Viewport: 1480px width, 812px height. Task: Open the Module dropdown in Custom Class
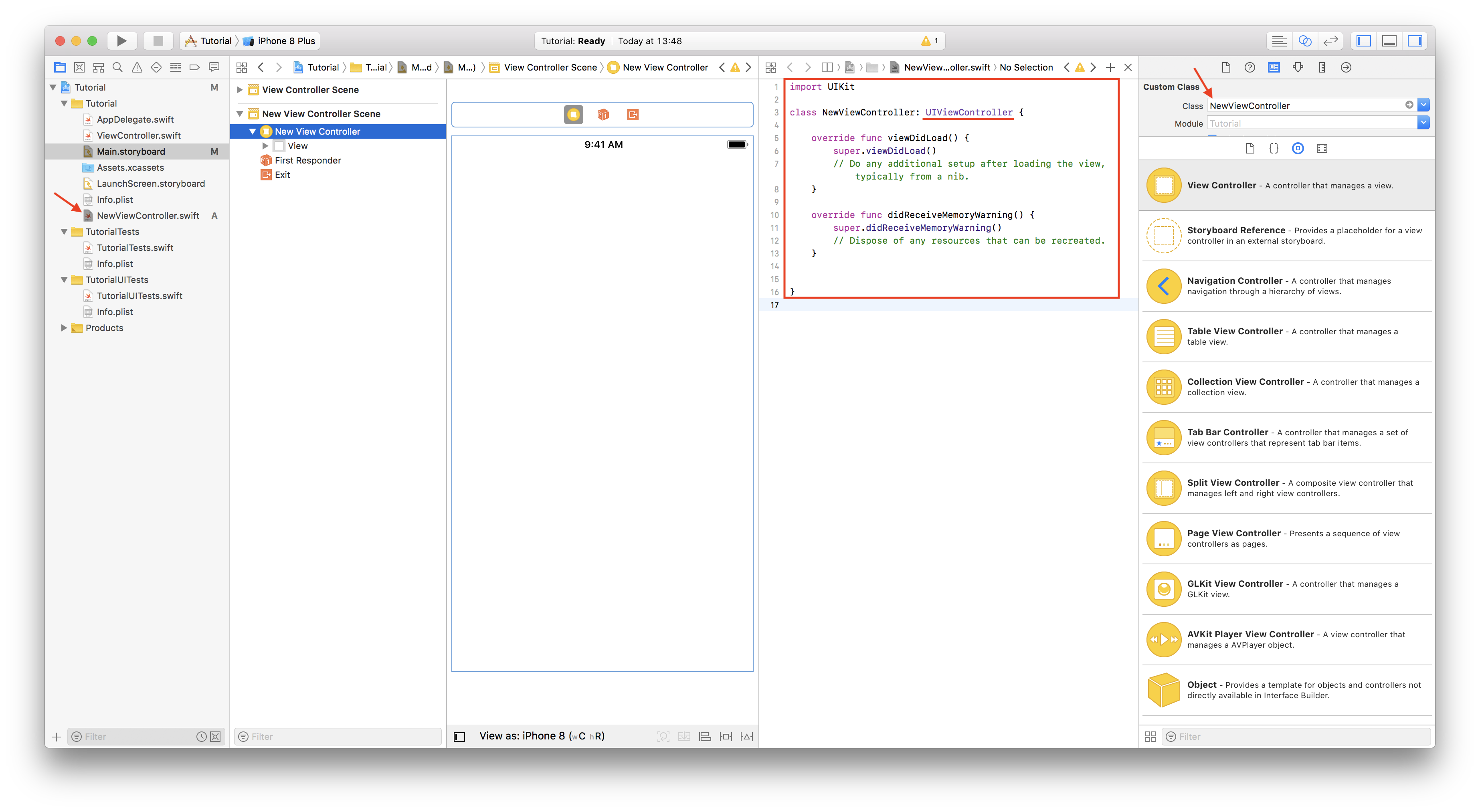[x=1424, y=122]
